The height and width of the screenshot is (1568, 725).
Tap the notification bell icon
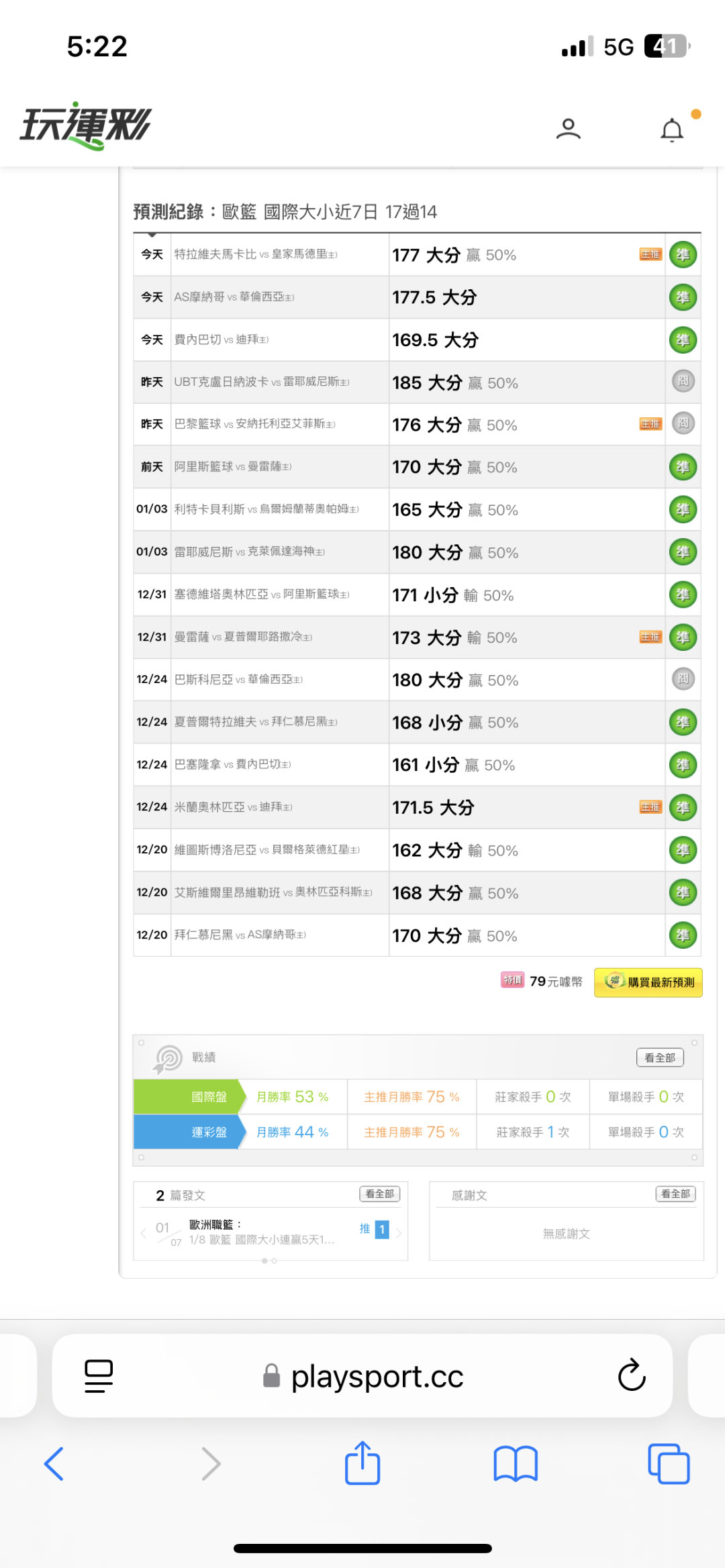672,129
